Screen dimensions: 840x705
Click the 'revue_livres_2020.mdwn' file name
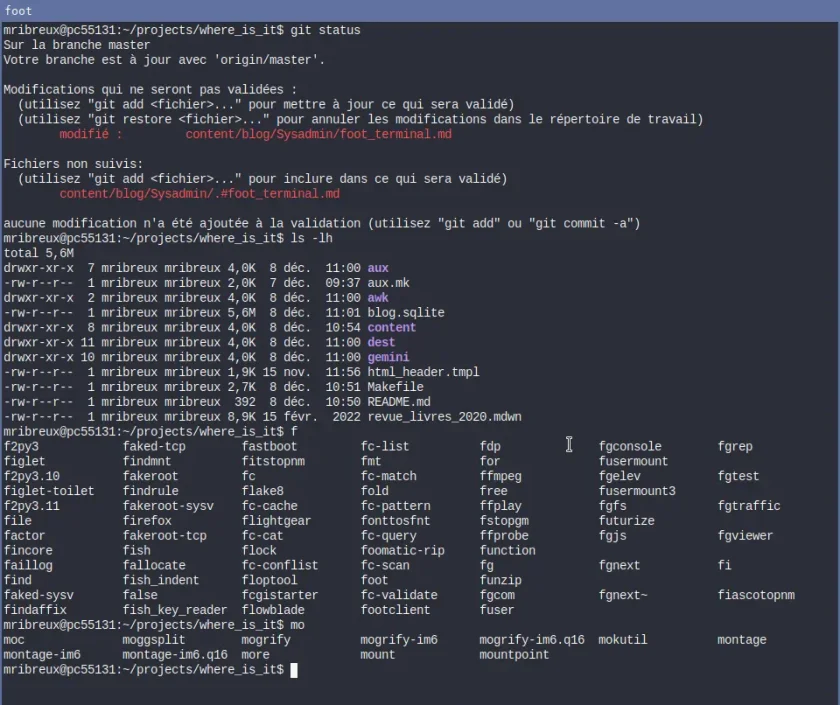point(444,417)
